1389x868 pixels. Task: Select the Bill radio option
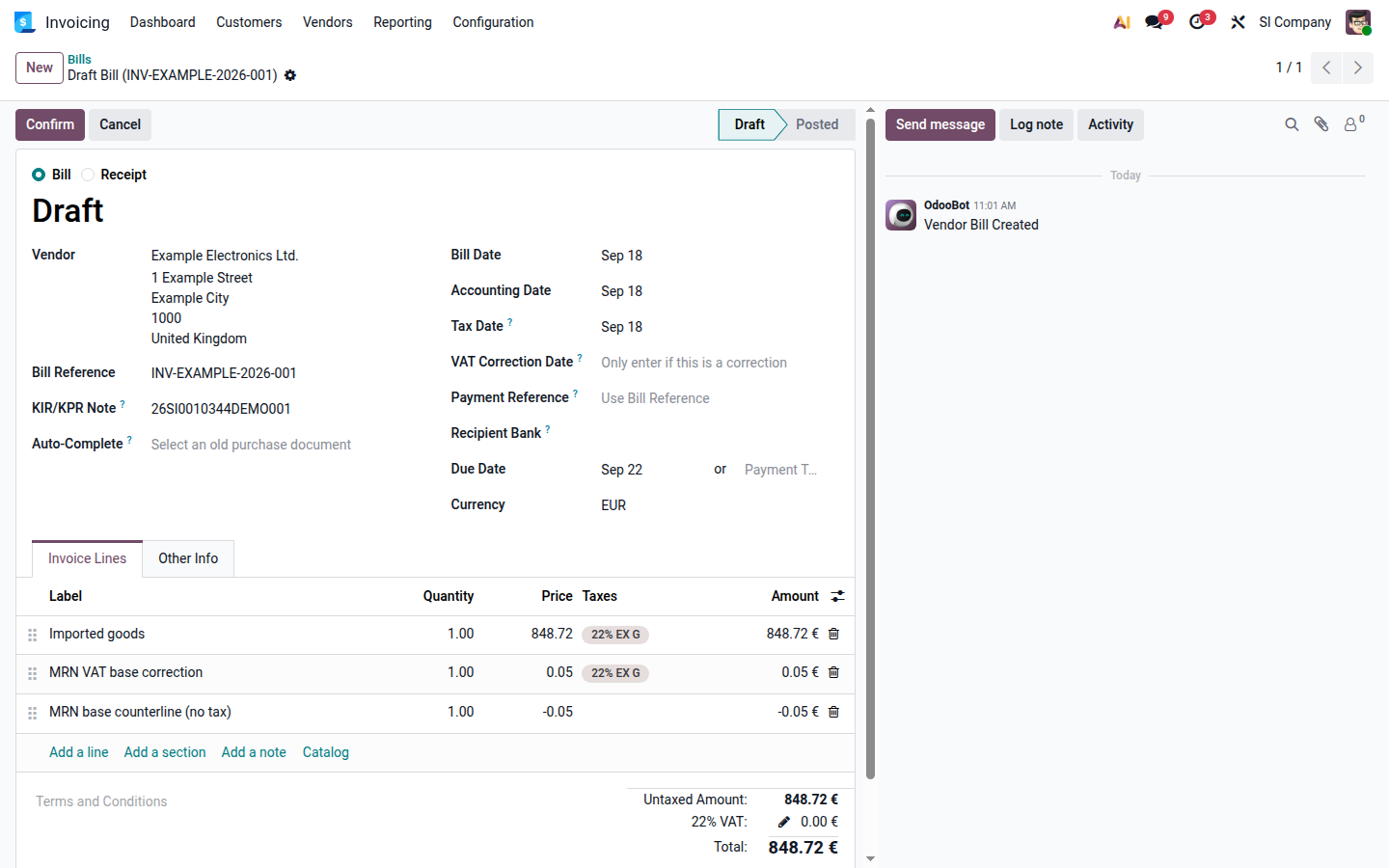[39, 175]
